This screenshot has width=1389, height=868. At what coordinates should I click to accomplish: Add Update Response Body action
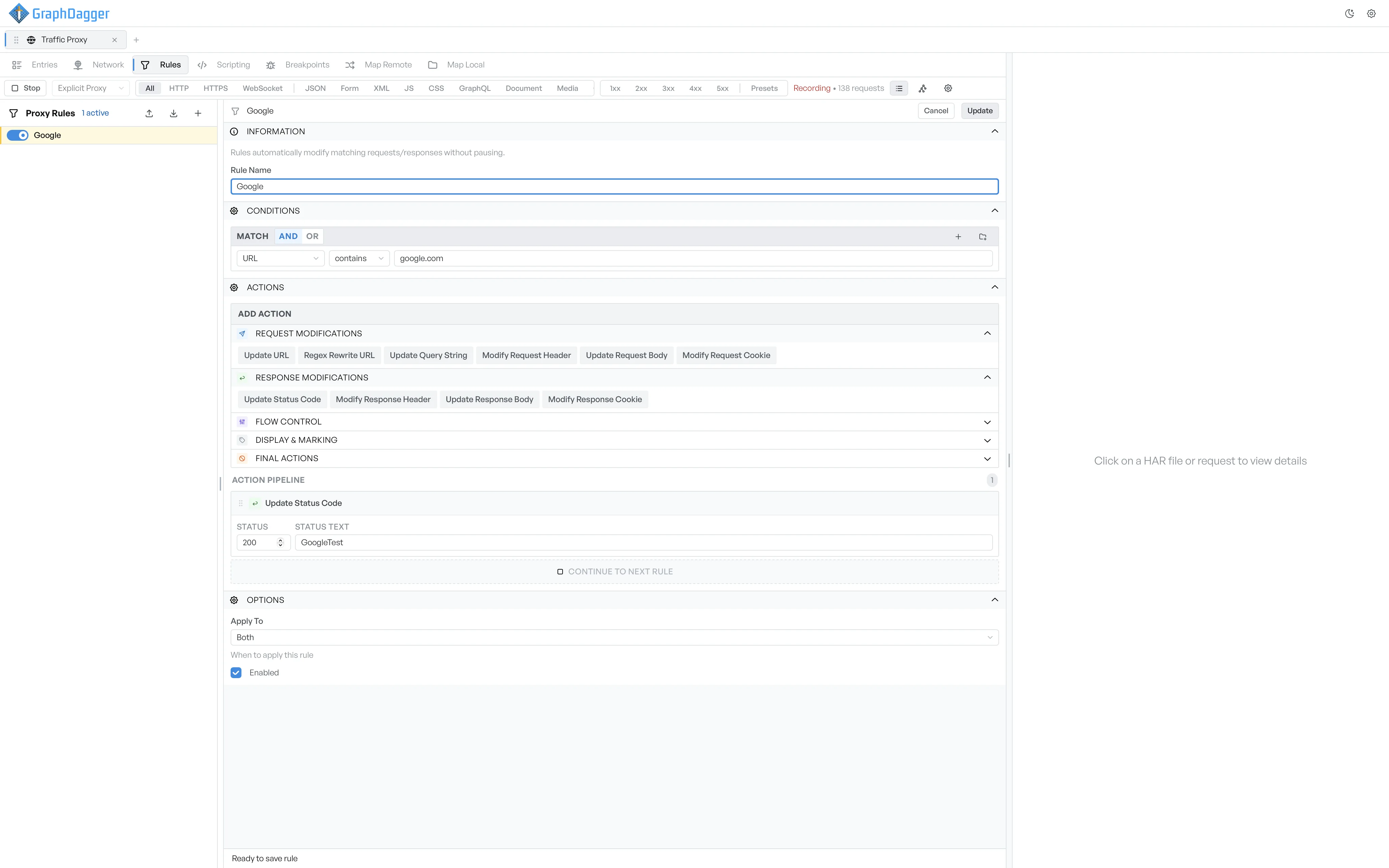489,399
